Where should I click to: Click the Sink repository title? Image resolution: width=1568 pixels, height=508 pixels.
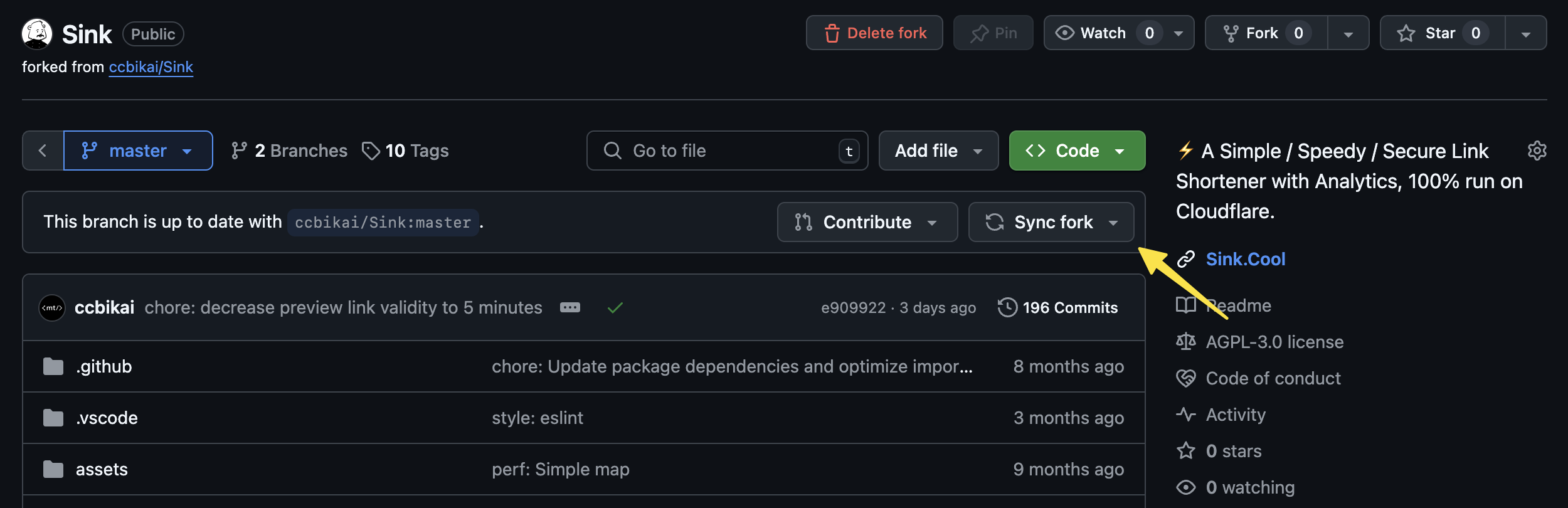(x=87, y=34)
